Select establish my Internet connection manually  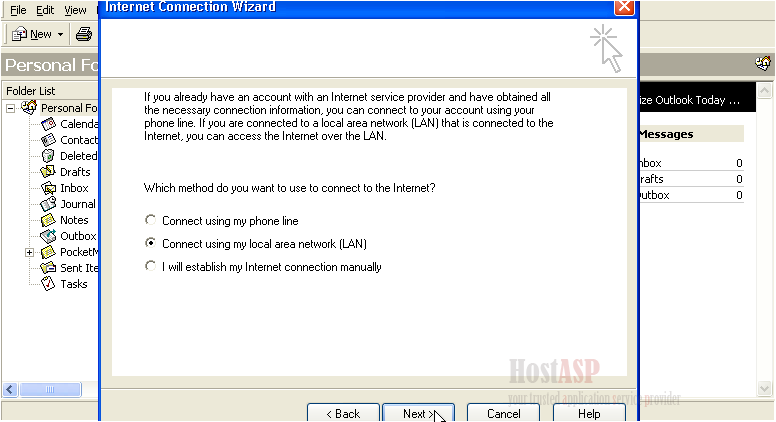pyautogui.click(x=150, y=266)
